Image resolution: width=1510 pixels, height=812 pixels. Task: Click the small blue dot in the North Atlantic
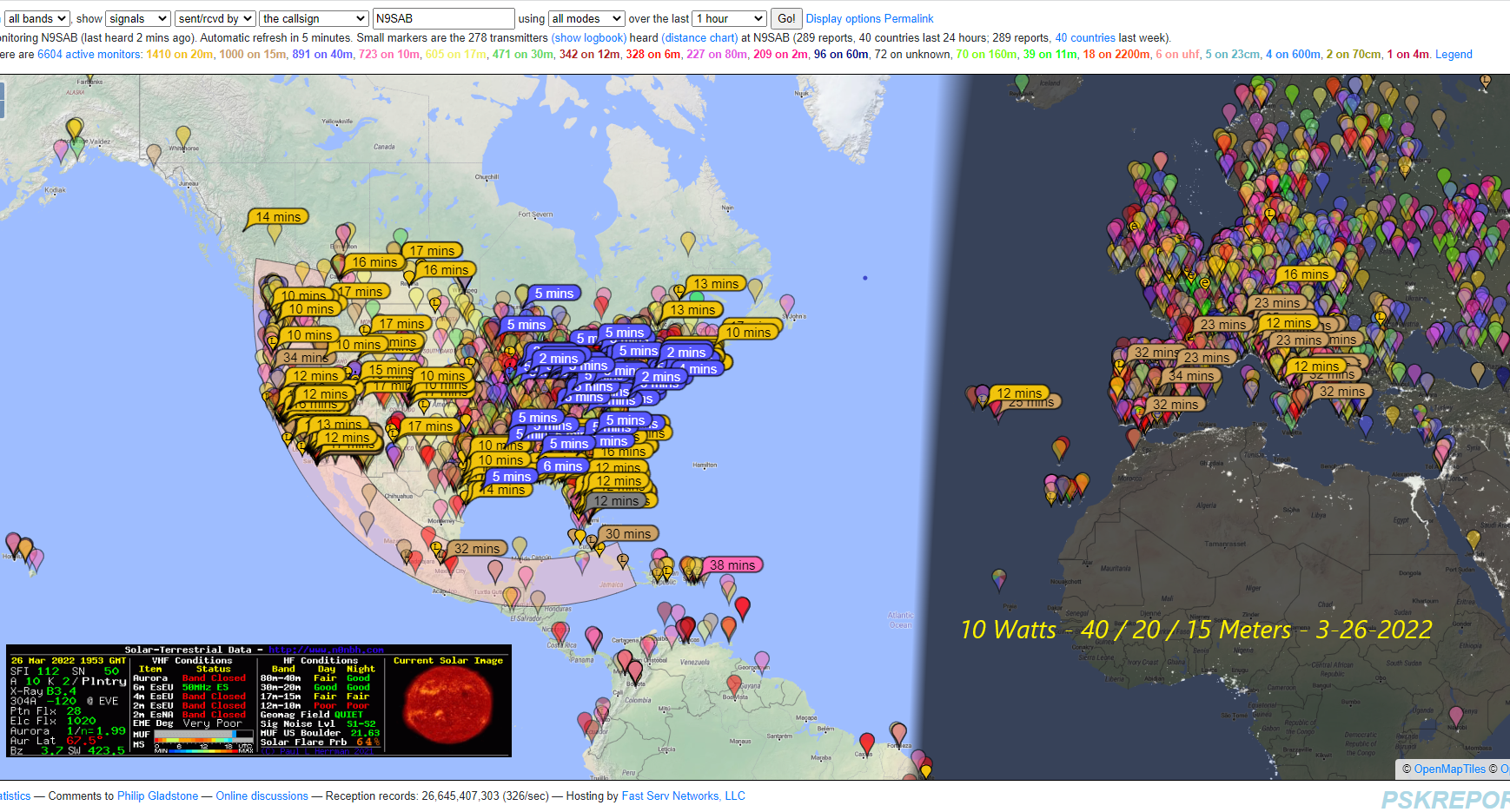pos(864,278)
